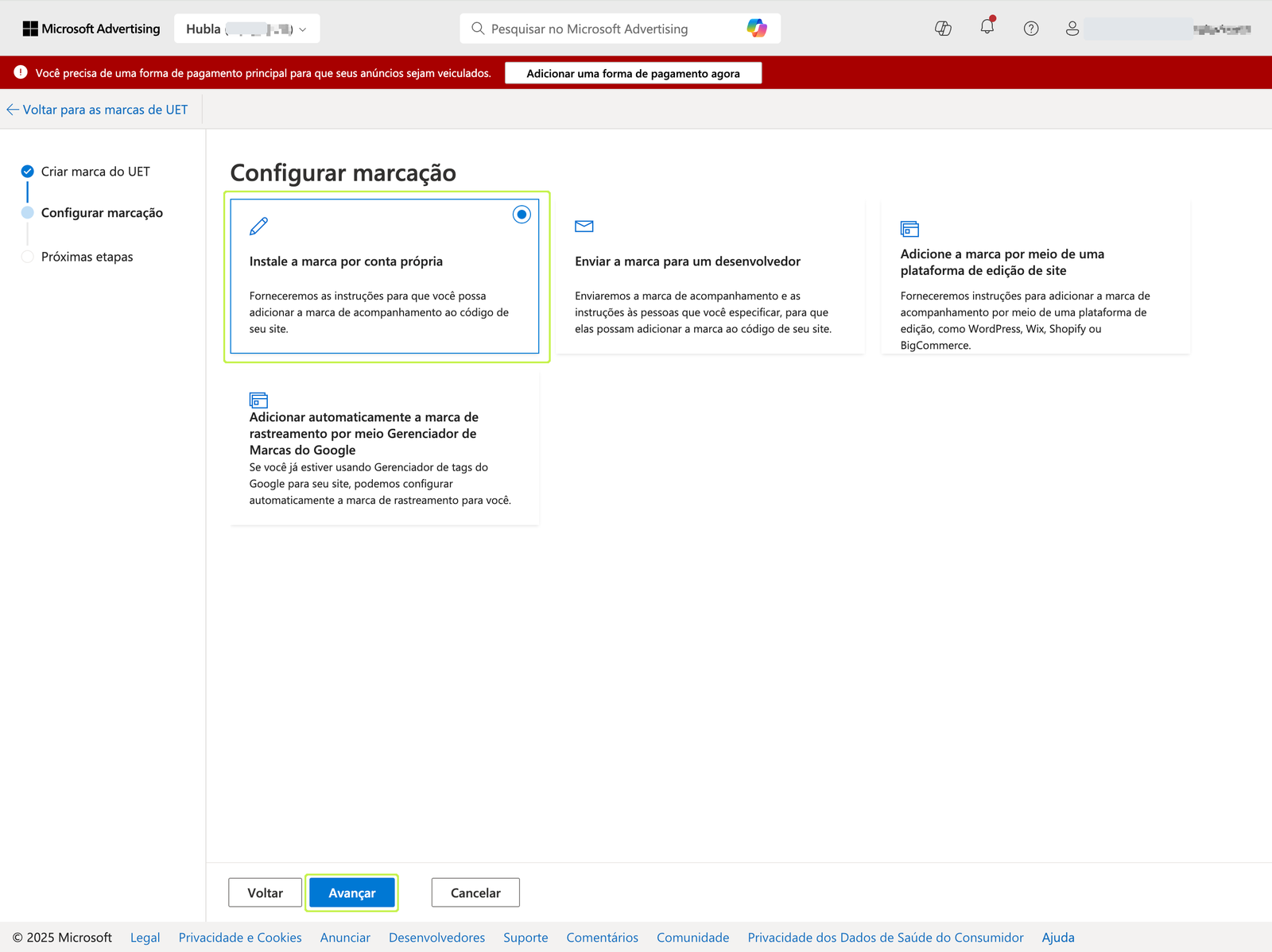This screenshot has width=1272, height=952.
Task: Click the warning icon in red banner
Action: 21,72
